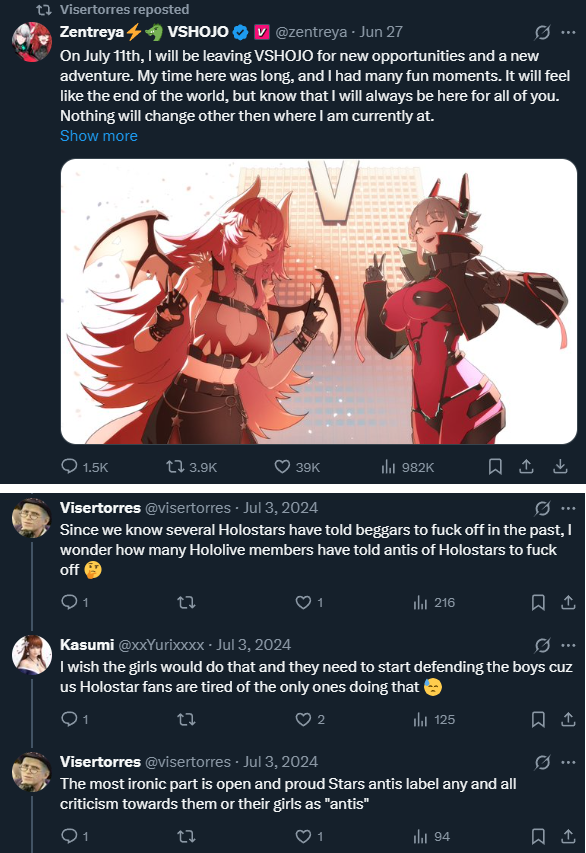This screenshot has height=853, width=586.
Task: Repost Visertorres' ironic antis reply
Action: pos(186,836)
